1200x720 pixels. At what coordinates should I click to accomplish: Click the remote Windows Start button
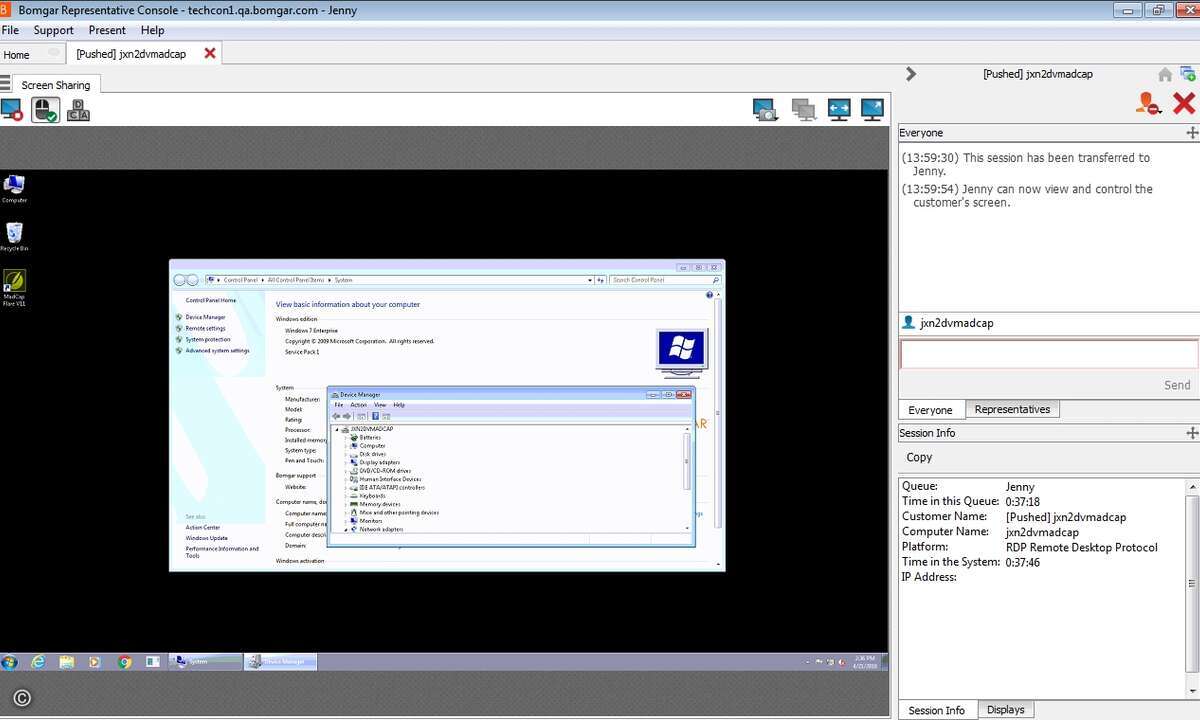click(x=10, y=662)
